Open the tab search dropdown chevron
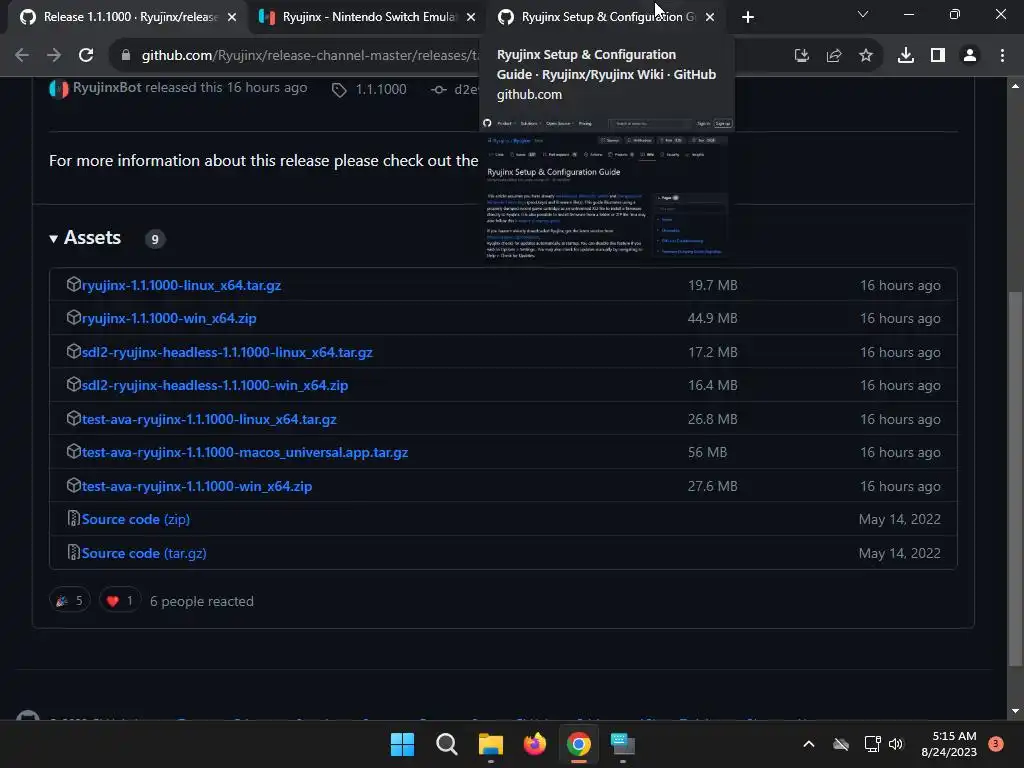 [x=863, y=14]
